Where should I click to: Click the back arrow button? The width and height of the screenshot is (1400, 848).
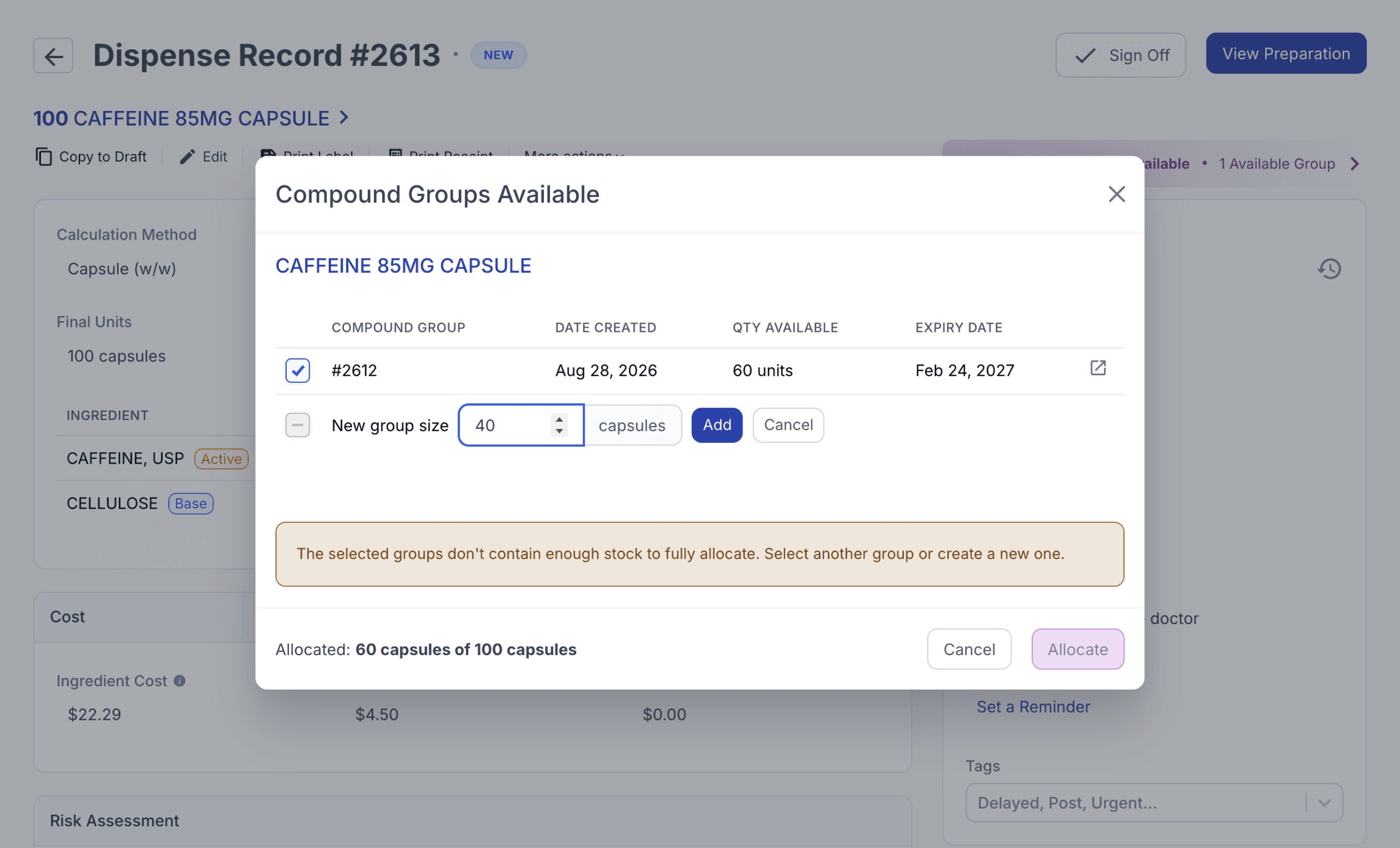tap(53, 55)
